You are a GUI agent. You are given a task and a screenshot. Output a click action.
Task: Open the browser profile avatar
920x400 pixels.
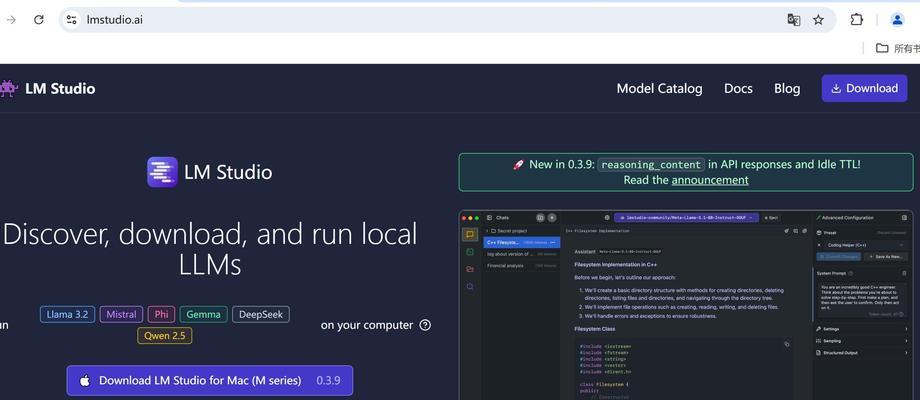coord(897,19)
